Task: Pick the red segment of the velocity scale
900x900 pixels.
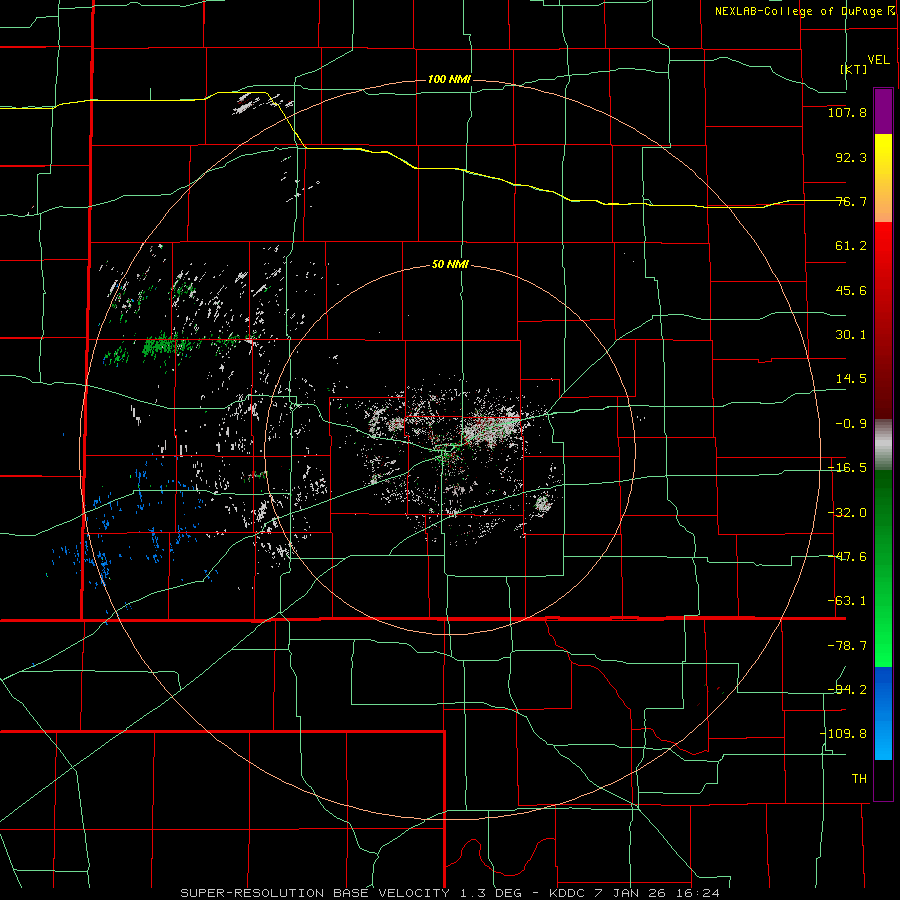Action: (883, 320)
